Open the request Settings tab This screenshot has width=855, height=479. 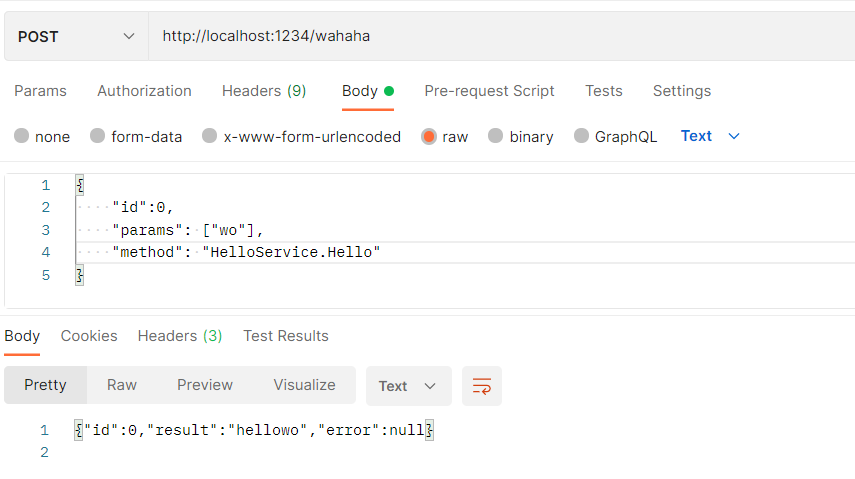pyautogui.click(x=682, y=91)
